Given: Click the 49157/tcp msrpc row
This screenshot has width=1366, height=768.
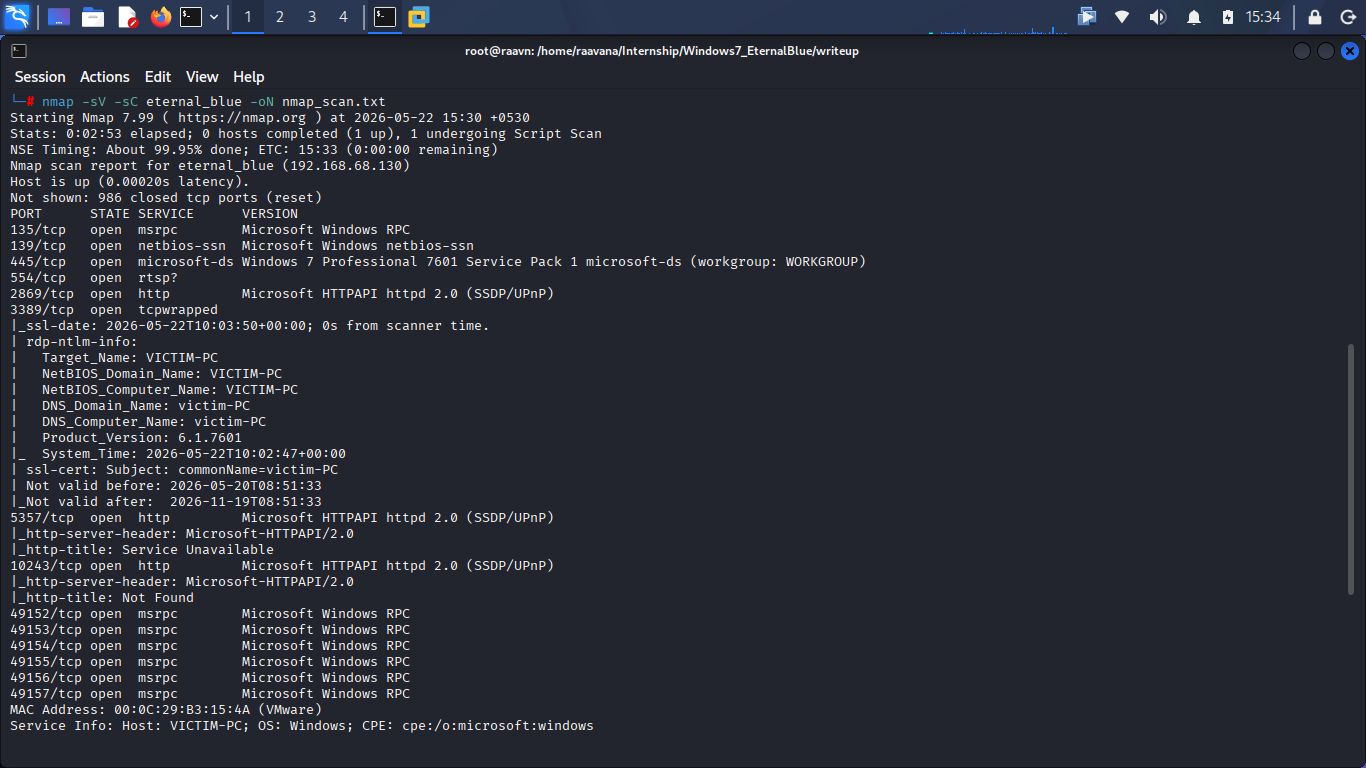Looking at the screenshot, I should (x=210, y=694).
